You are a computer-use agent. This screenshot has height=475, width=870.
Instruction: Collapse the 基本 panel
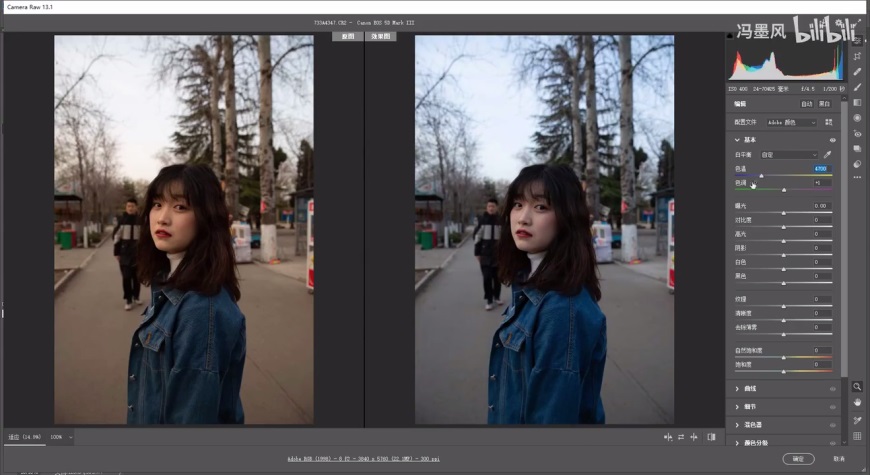click(x=737, y=140)
